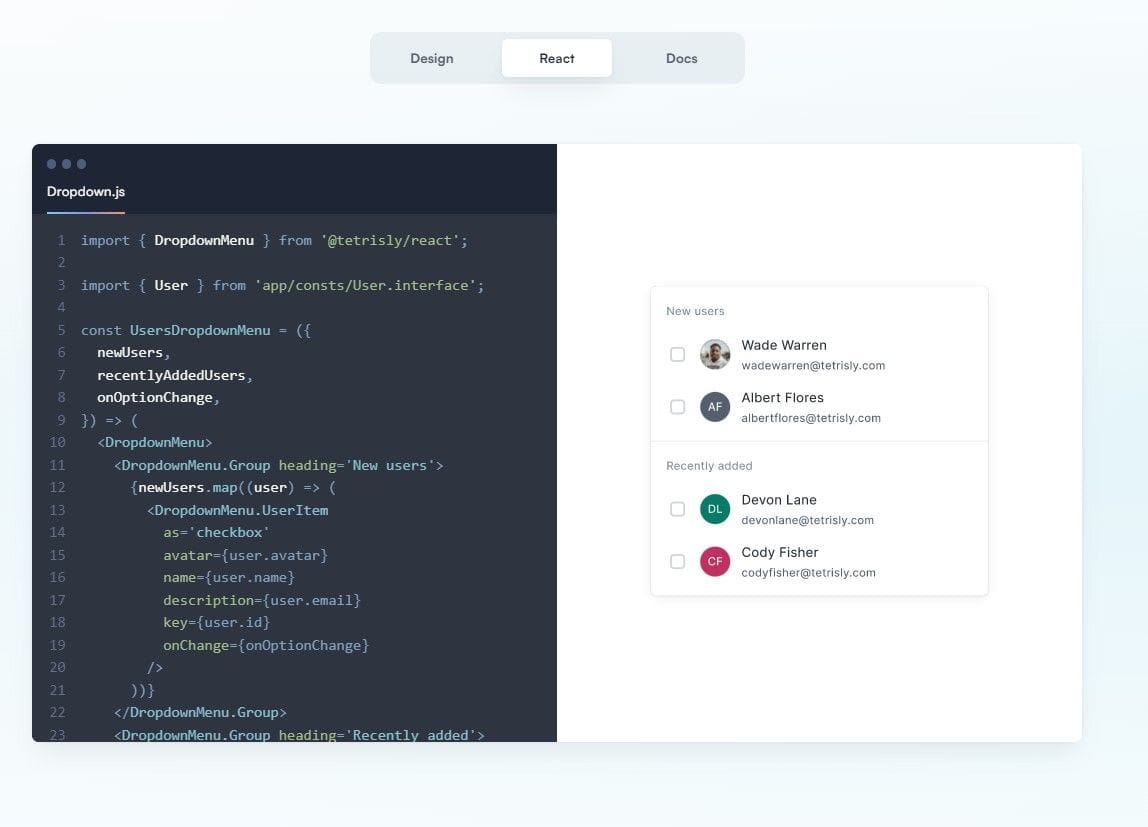
Task: Check Cody Fisher's selection checkbox
Action: (677, 561)
